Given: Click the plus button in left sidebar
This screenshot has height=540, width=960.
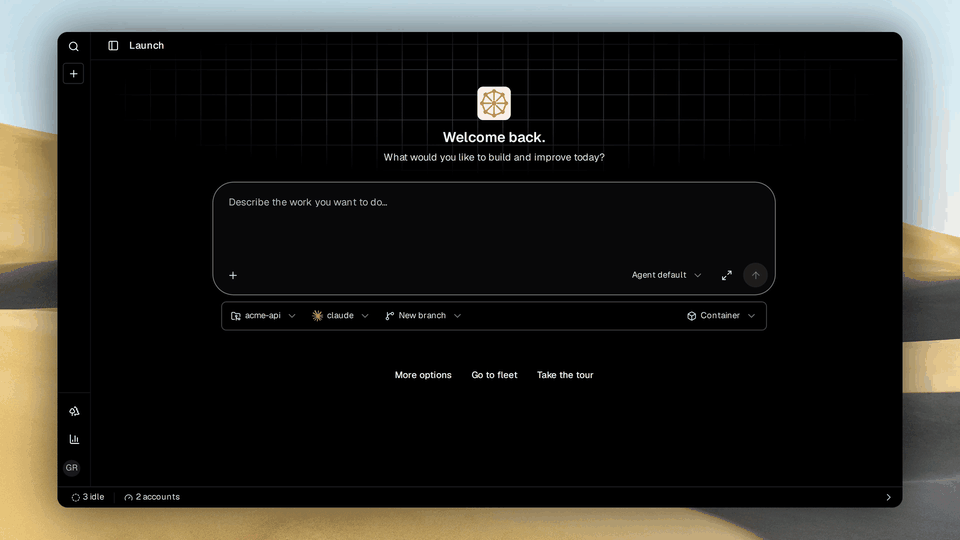Looking at the screenshot, I should tap(73, 74).
